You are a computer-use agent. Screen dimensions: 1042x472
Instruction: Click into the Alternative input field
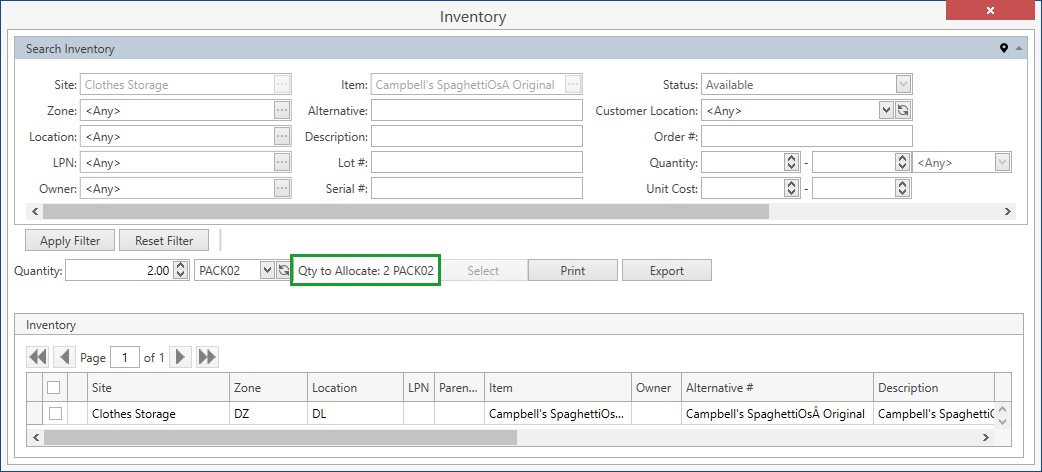pyautogui.click(x=476, y=110)
